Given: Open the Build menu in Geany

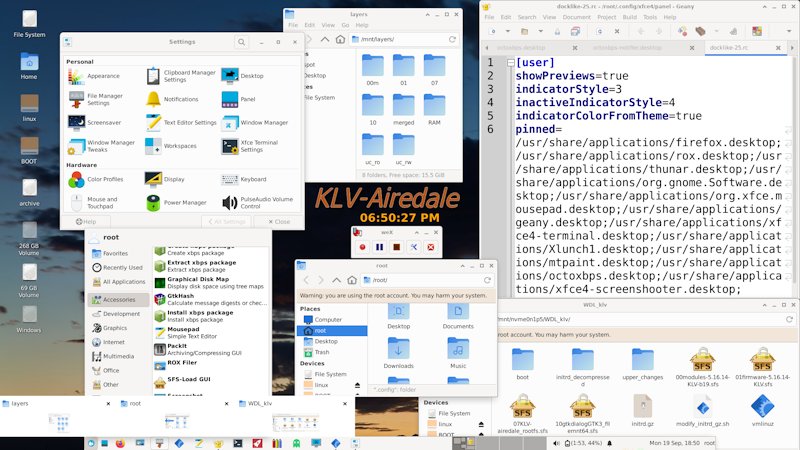Looking at the screenshot, I should tap(630, 17).
